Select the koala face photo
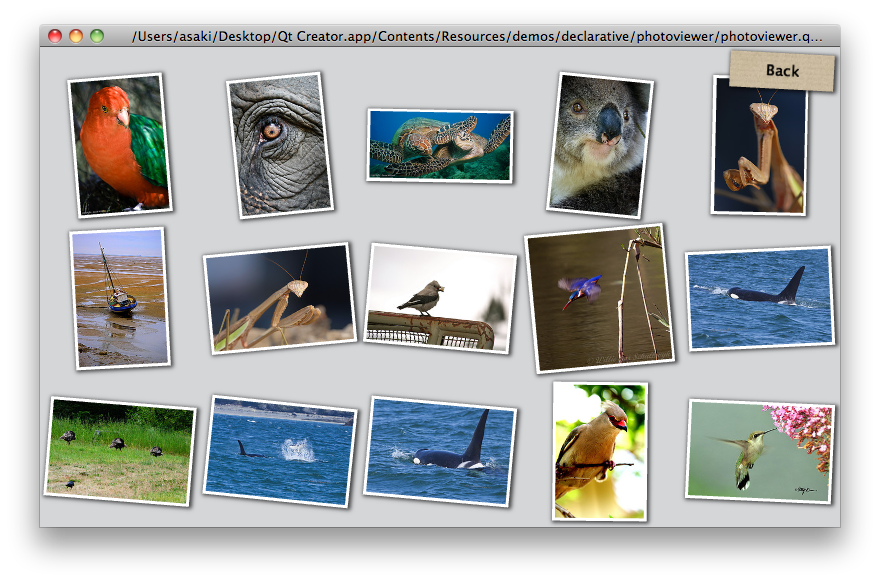Screen dimensions: 880x582 point(600,144)
